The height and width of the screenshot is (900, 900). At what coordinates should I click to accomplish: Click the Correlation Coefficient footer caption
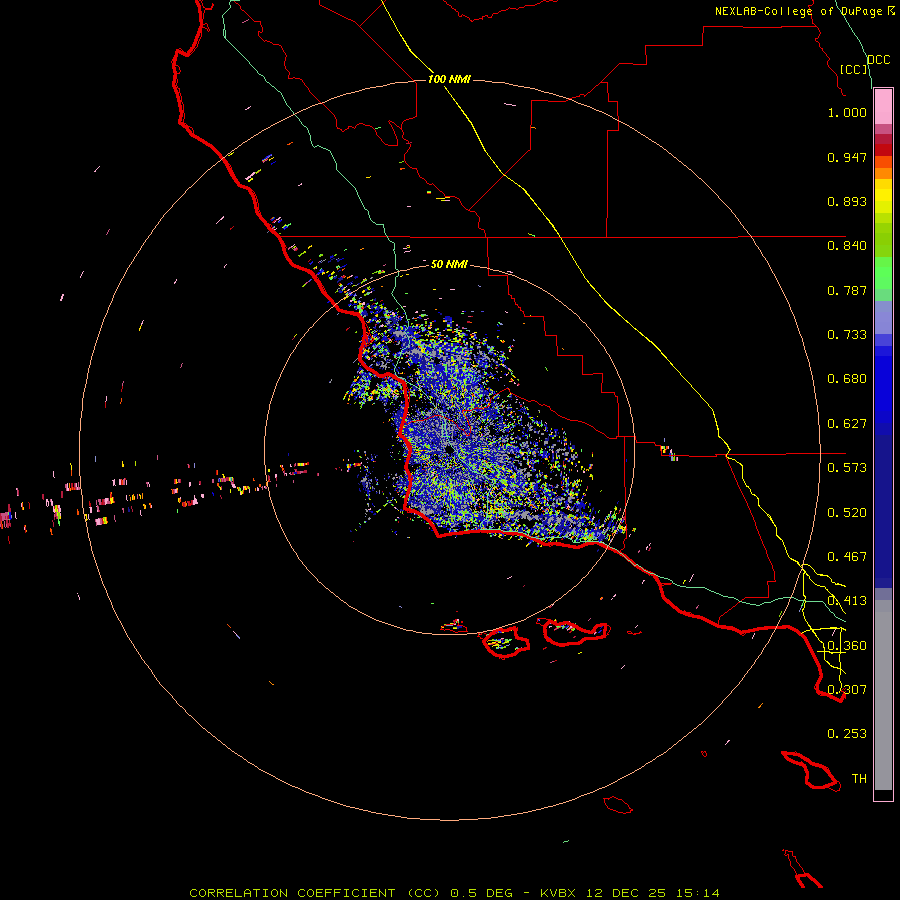(455, 893)
